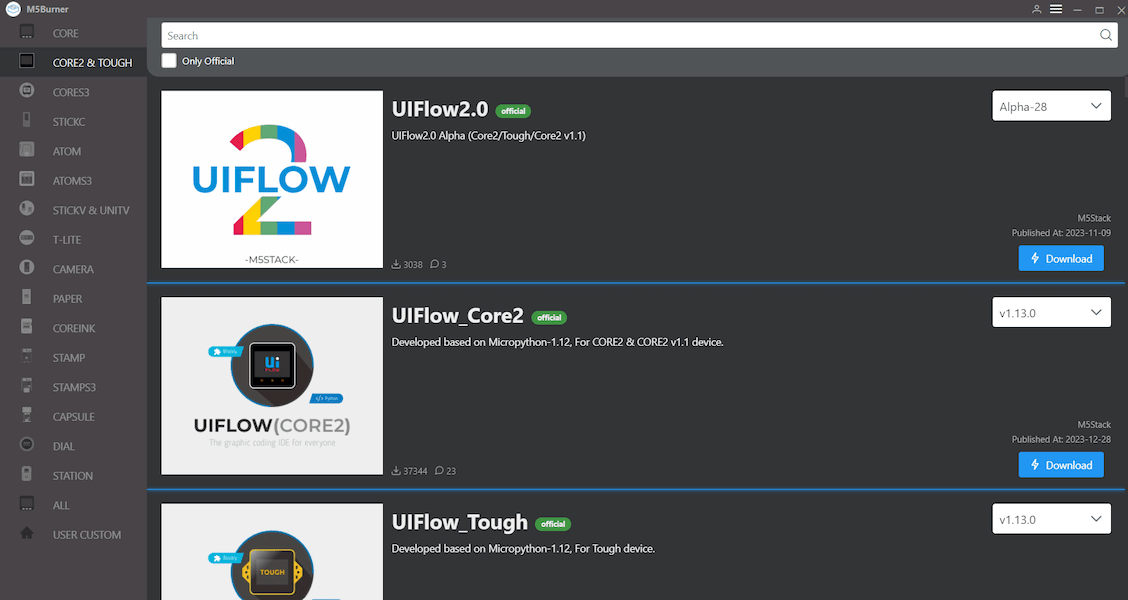Select the COREINK device icon
Viewport: 1128px width, 600px height.
pos(27,327)
